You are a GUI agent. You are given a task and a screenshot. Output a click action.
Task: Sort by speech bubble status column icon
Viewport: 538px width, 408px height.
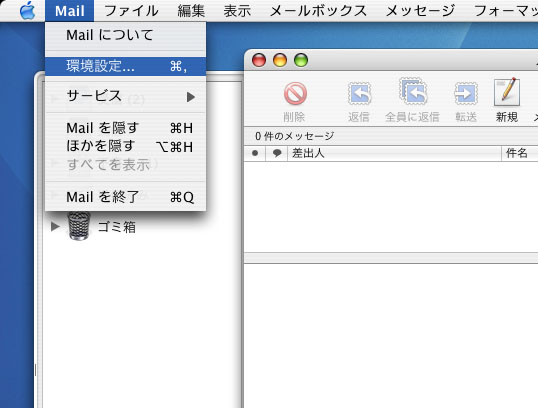pyautogui.click(x=277, y=153)
